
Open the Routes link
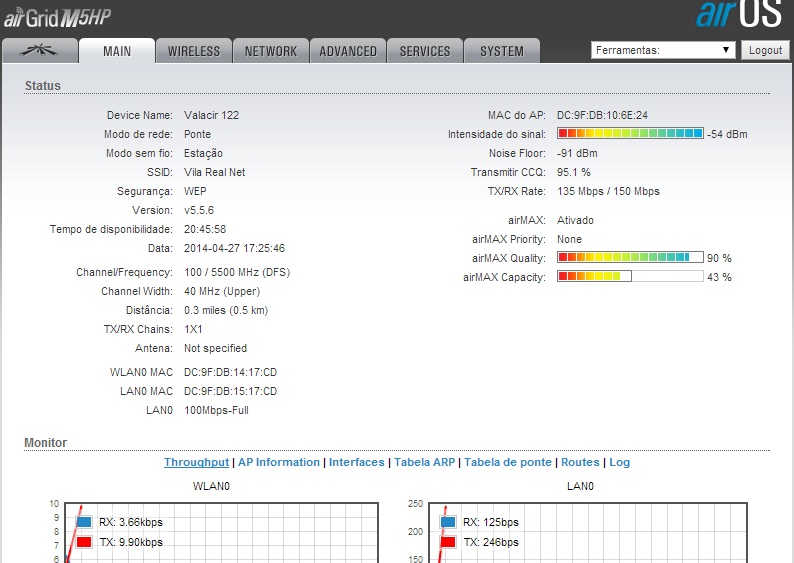(x=580, y=462)
